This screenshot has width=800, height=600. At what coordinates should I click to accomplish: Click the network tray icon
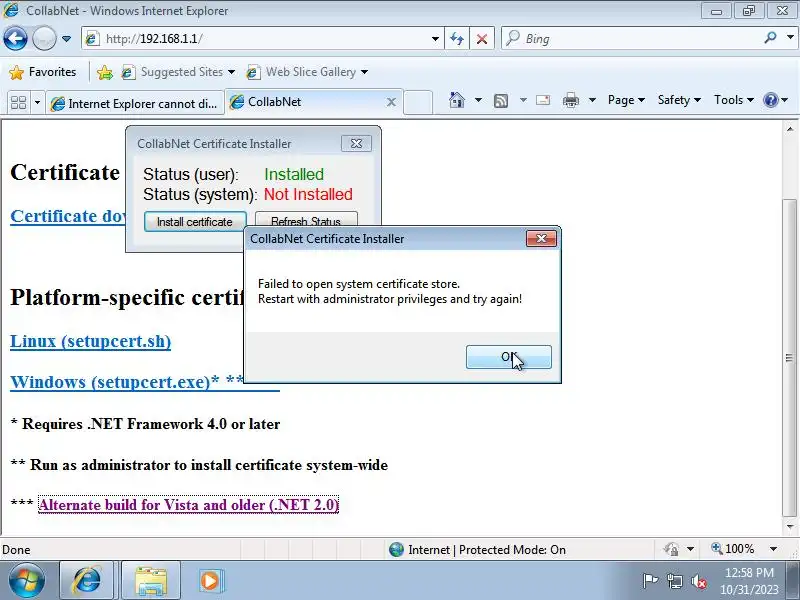tap(674, 581)
